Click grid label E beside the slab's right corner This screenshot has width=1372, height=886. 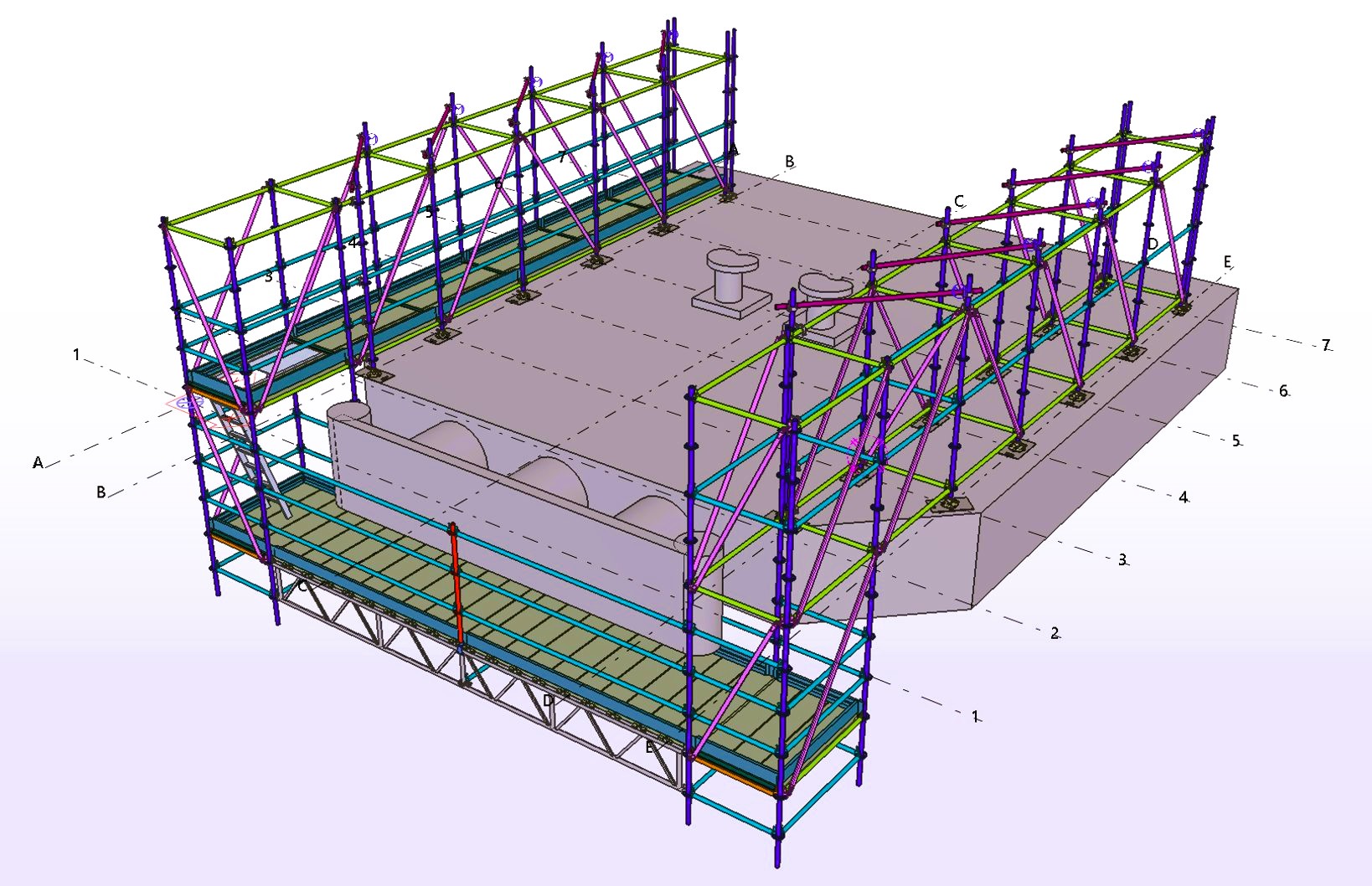(1227, 261)
